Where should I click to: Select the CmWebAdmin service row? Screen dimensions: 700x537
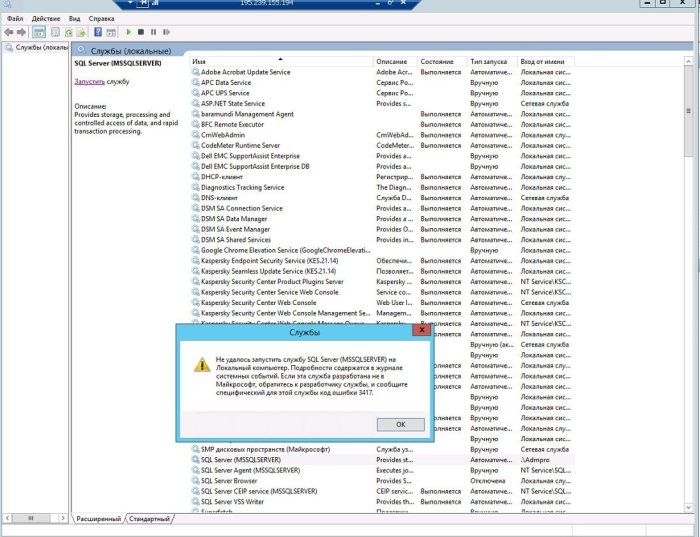382,135
